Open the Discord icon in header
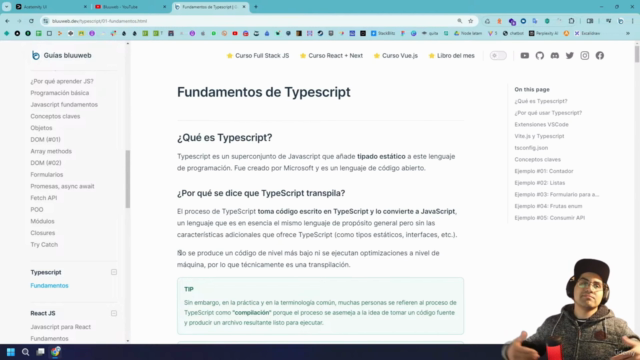Screen dimensions: 640x360 (x=555, y=56)
